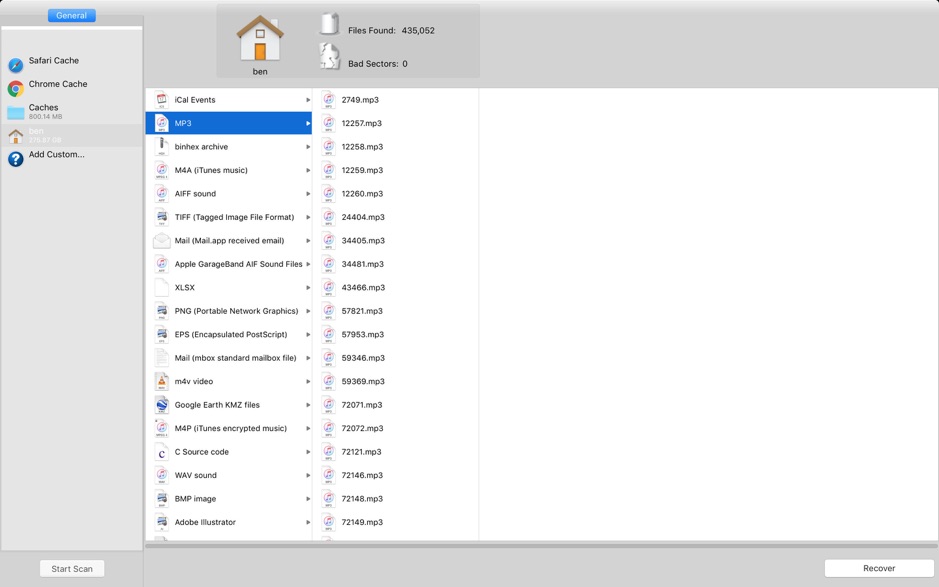Expand the XLSX category arrow
The width and height of the screenshot is (939, 587).
[x=308, y=288]
